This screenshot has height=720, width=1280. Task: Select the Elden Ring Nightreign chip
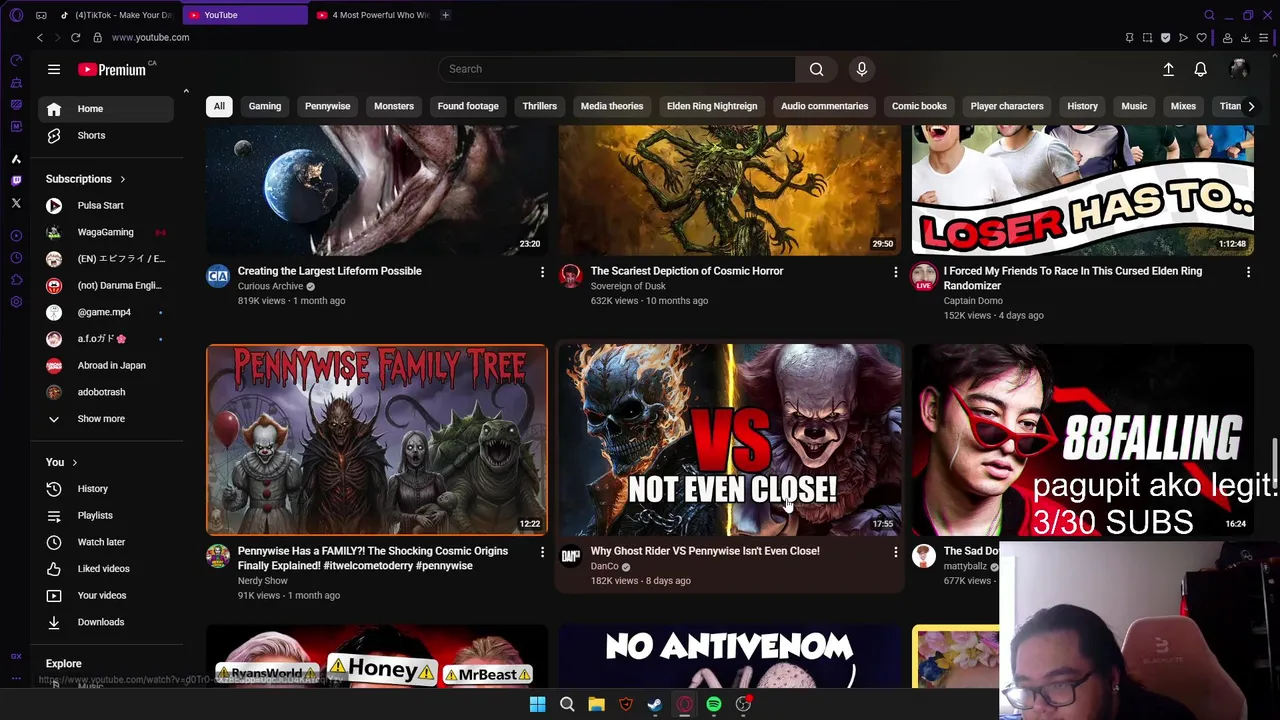712,106
